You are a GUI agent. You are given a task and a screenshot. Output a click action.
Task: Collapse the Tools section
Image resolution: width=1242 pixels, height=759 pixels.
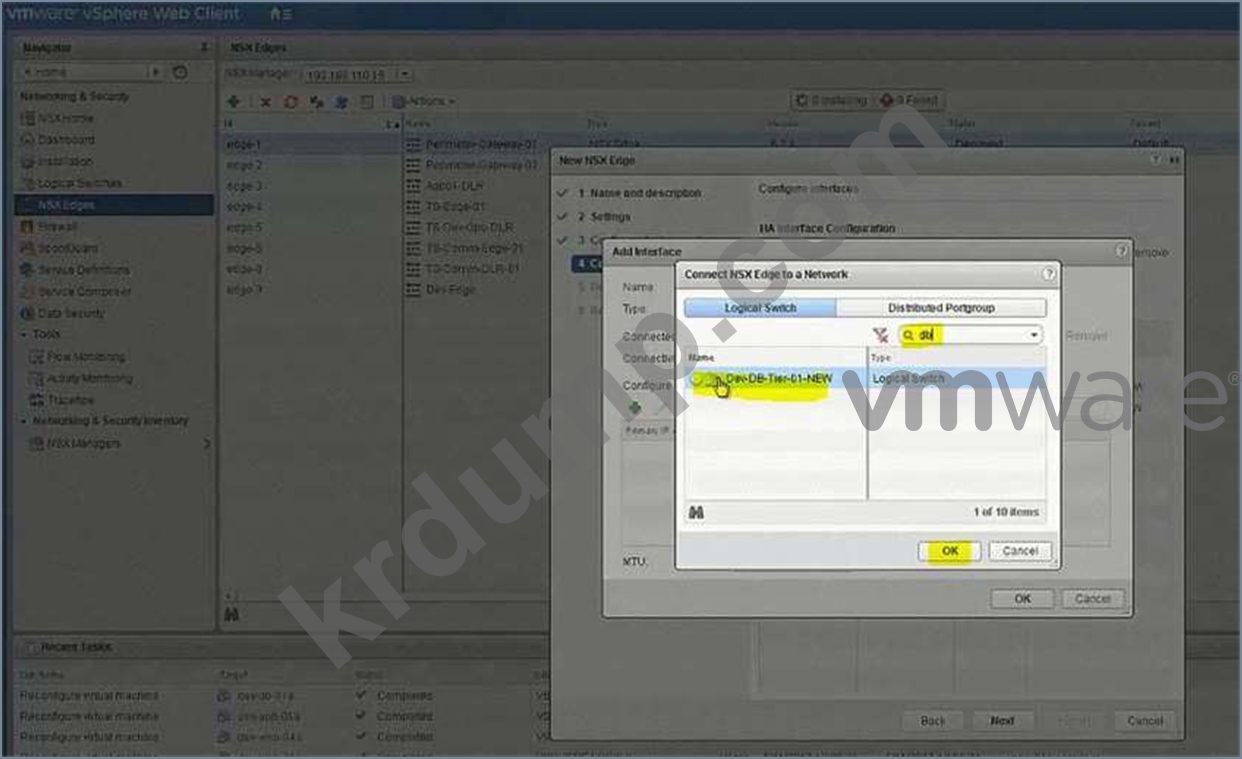pyautogui.click(x=24, y=335)
